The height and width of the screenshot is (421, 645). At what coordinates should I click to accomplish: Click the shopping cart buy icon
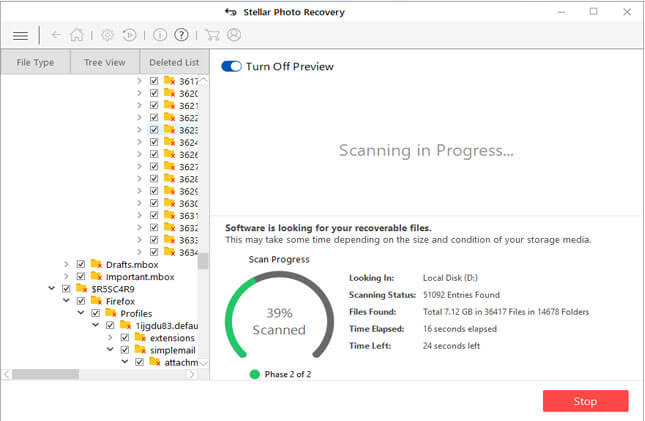(x=212, y=35)
